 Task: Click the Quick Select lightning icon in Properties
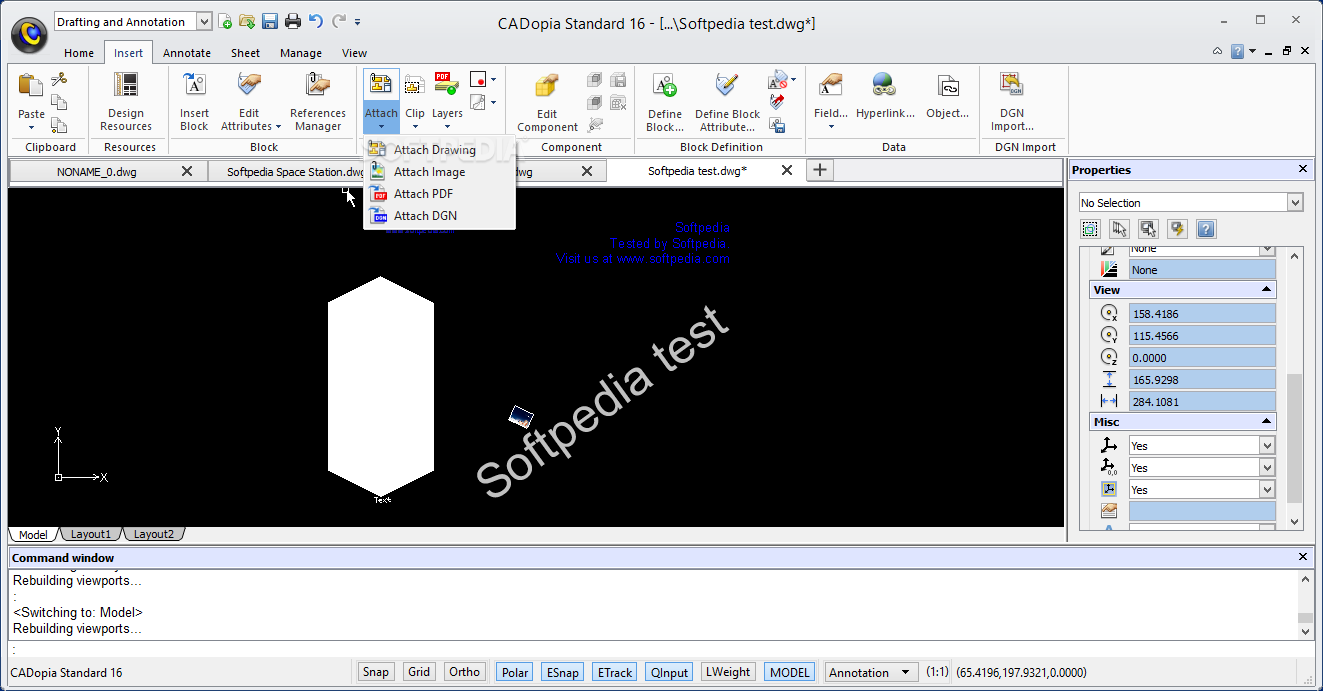(1177, 229)
